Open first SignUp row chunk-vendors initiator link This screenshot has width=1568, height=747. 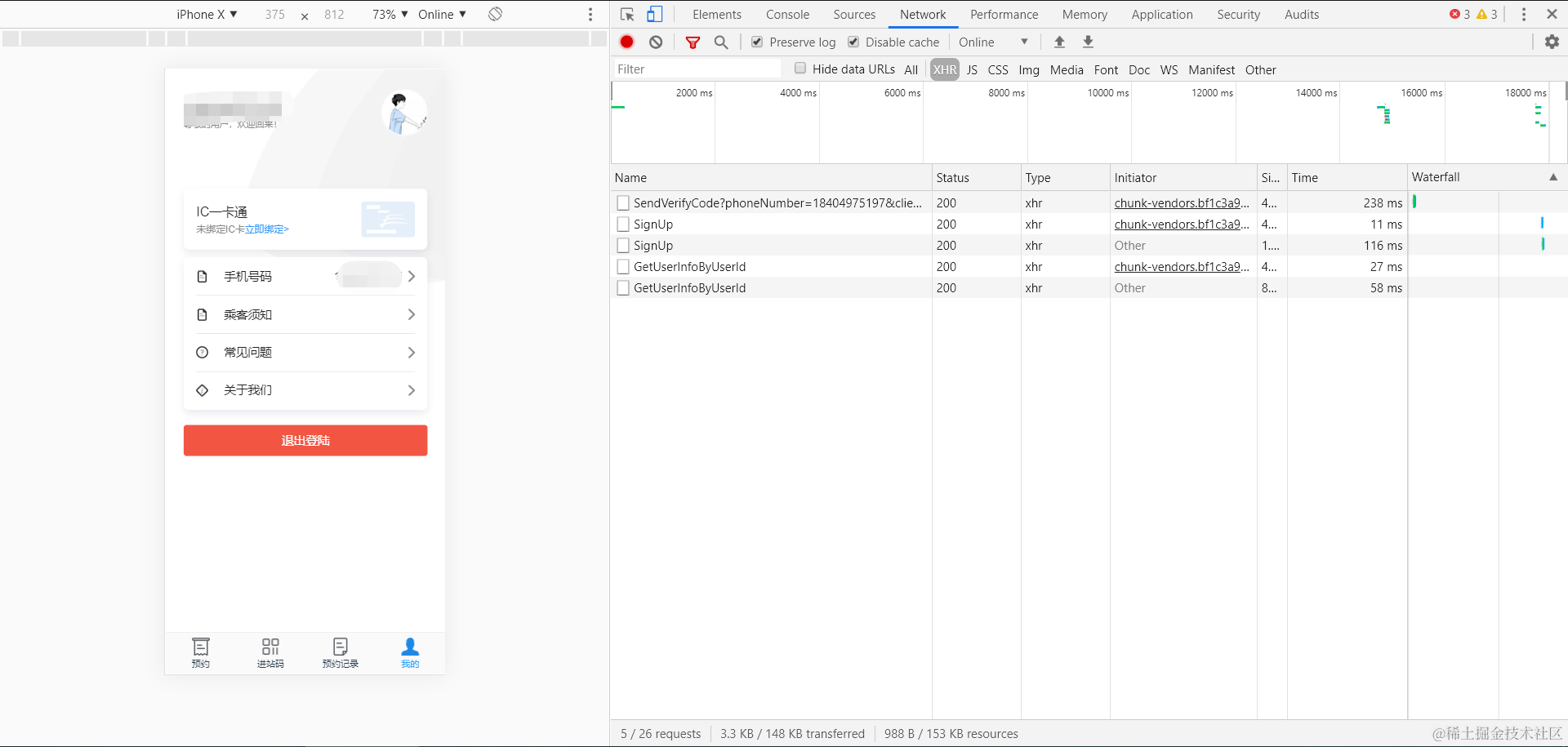pos(1182,224)
